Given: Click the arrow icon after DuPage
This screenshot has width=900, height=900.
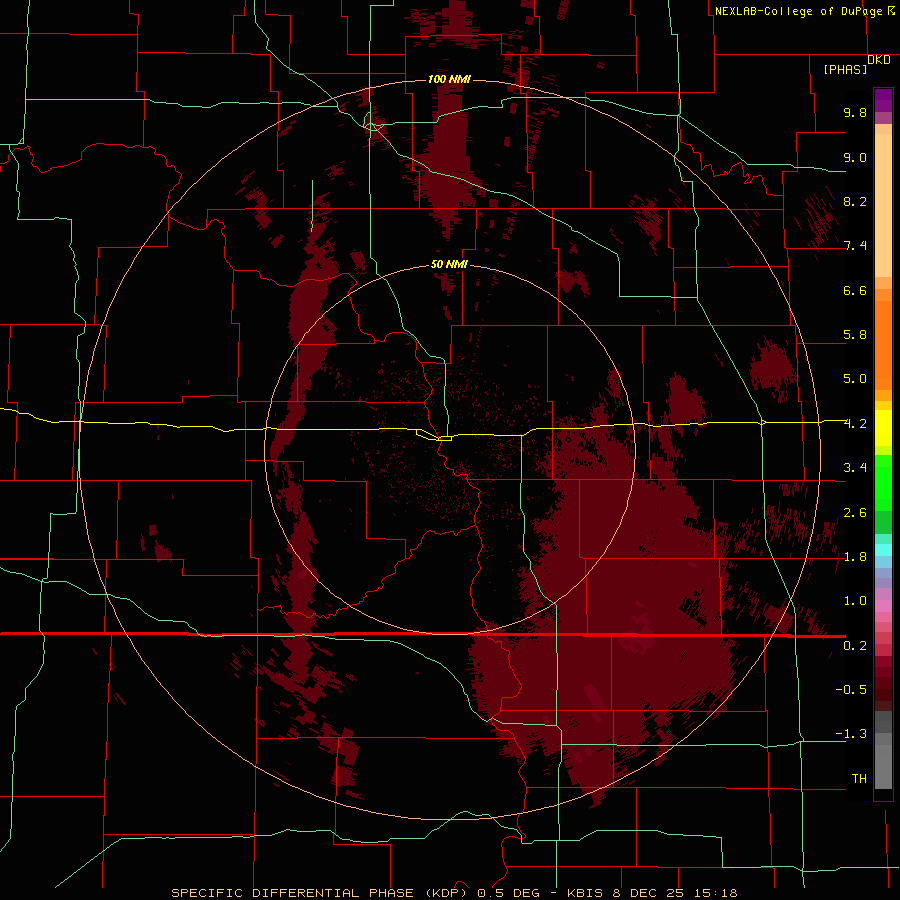Looking at the screenshot, I should [x=891, y=10].
